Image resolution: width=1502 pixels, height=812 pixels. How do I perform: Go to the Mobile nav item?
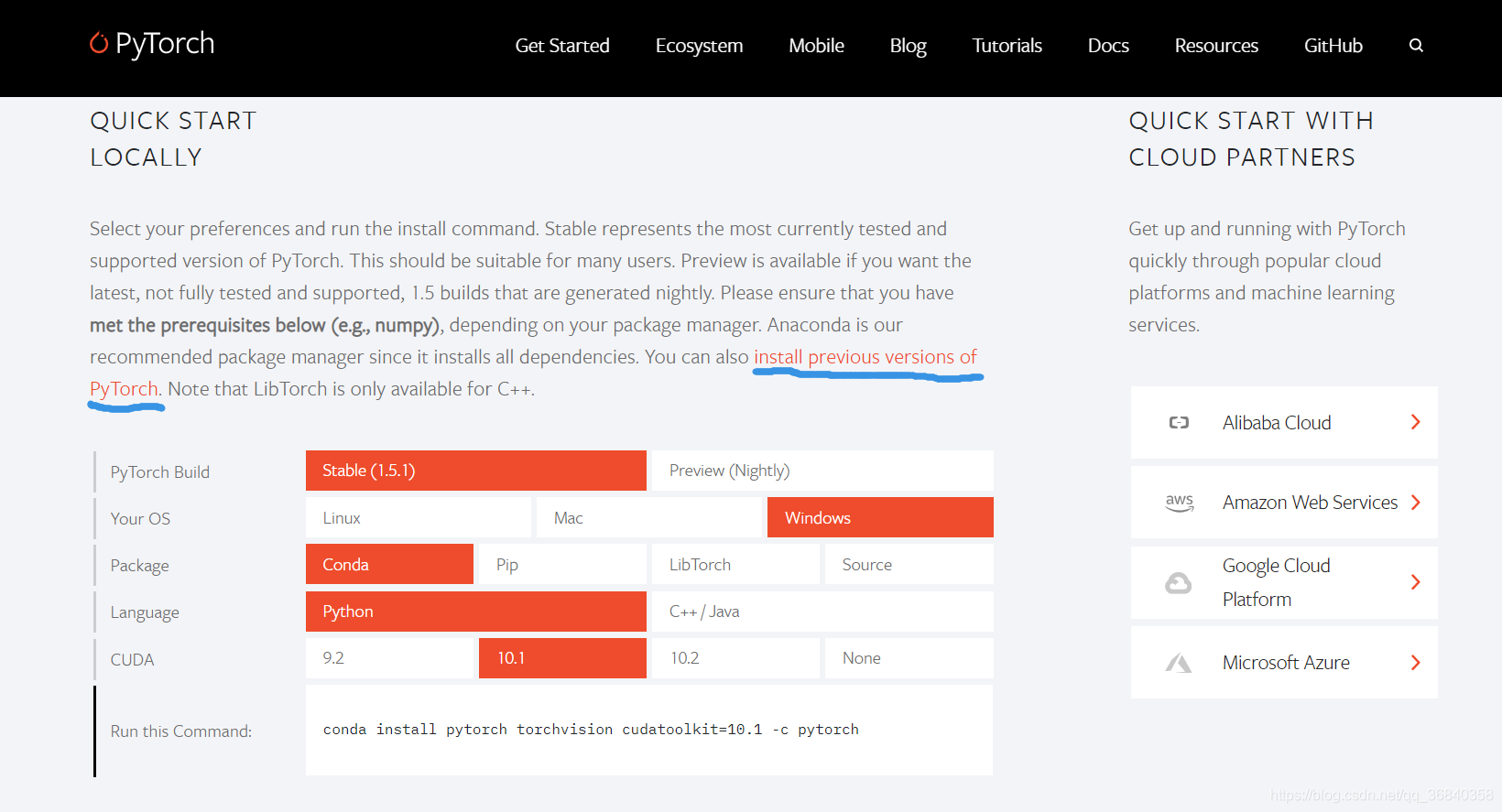point(816,46)
